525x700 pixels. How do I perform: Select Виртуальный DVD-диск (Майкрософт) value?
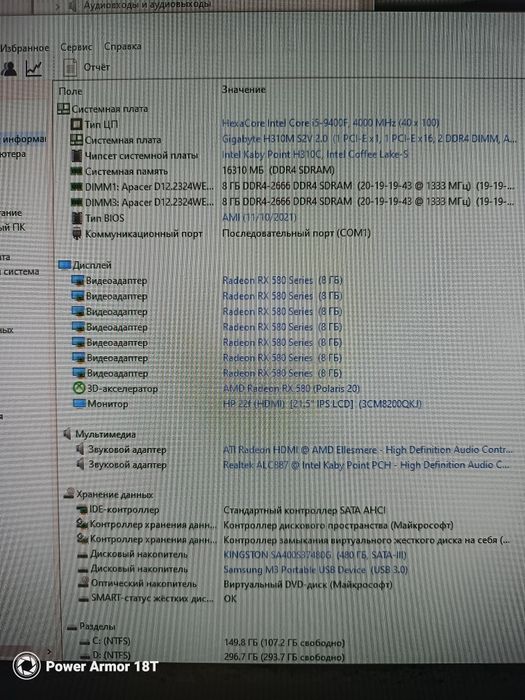(x=308, y=584)
